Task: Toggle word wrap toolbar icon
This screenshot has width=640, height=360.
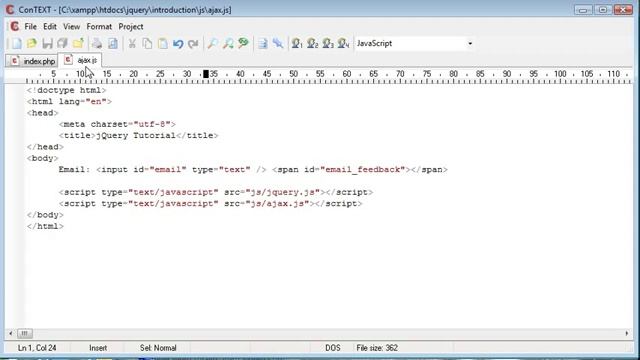Action: tap(262, 43)
